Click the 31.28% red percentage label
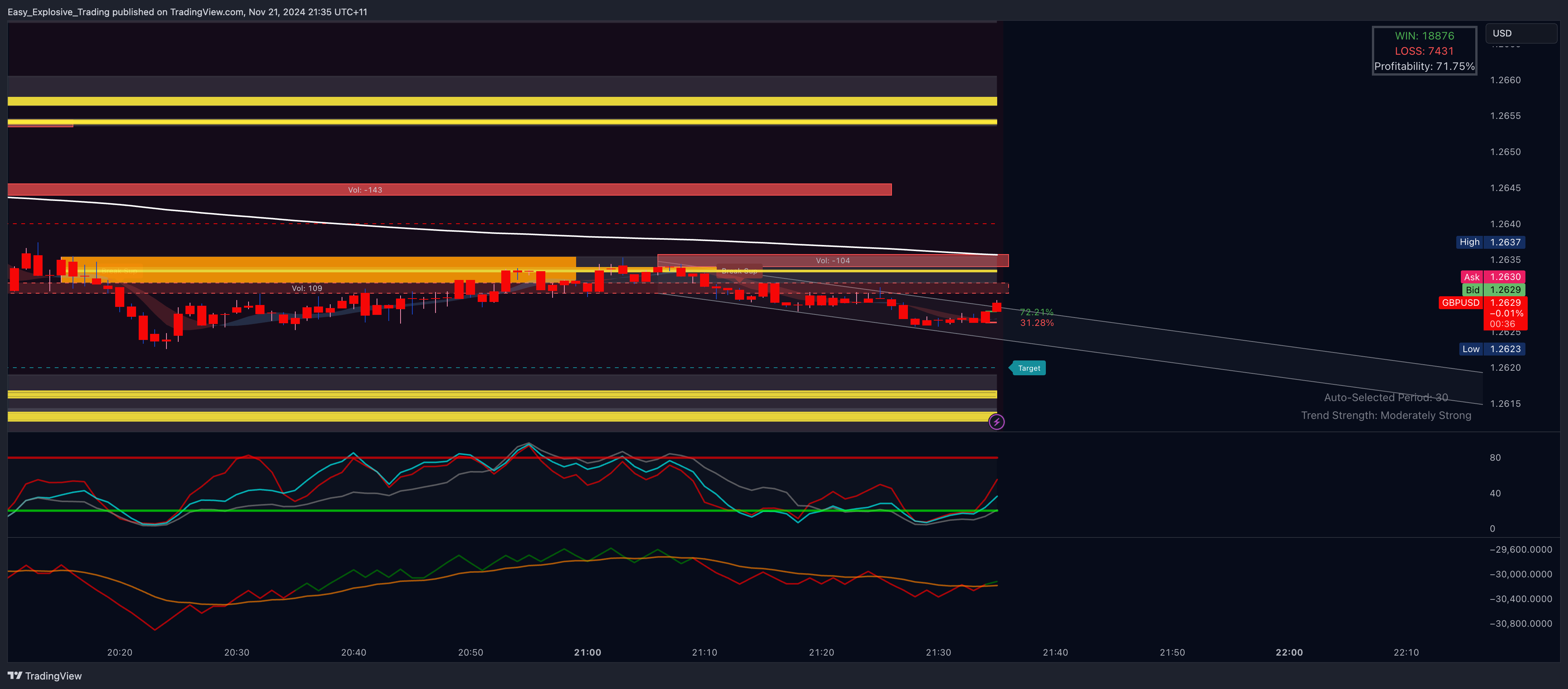The image size is (1568, 689). pos(1037,323)
